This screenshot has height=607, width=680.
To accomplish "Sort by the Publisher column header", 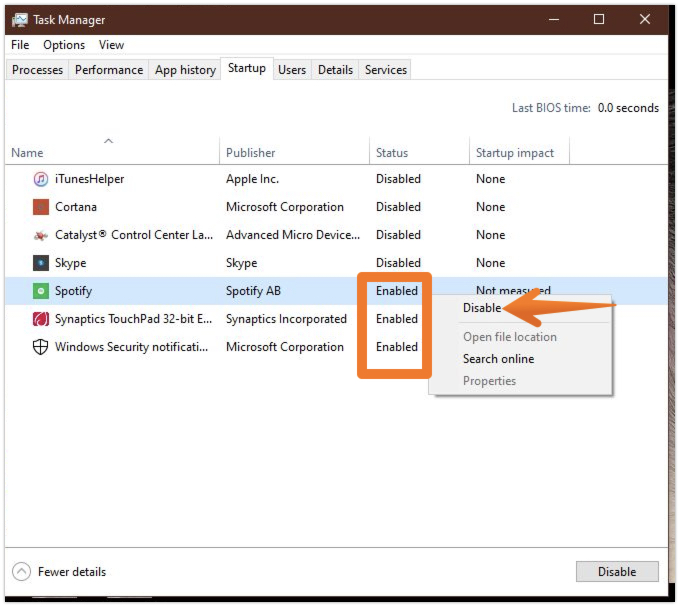I will 251,153.
